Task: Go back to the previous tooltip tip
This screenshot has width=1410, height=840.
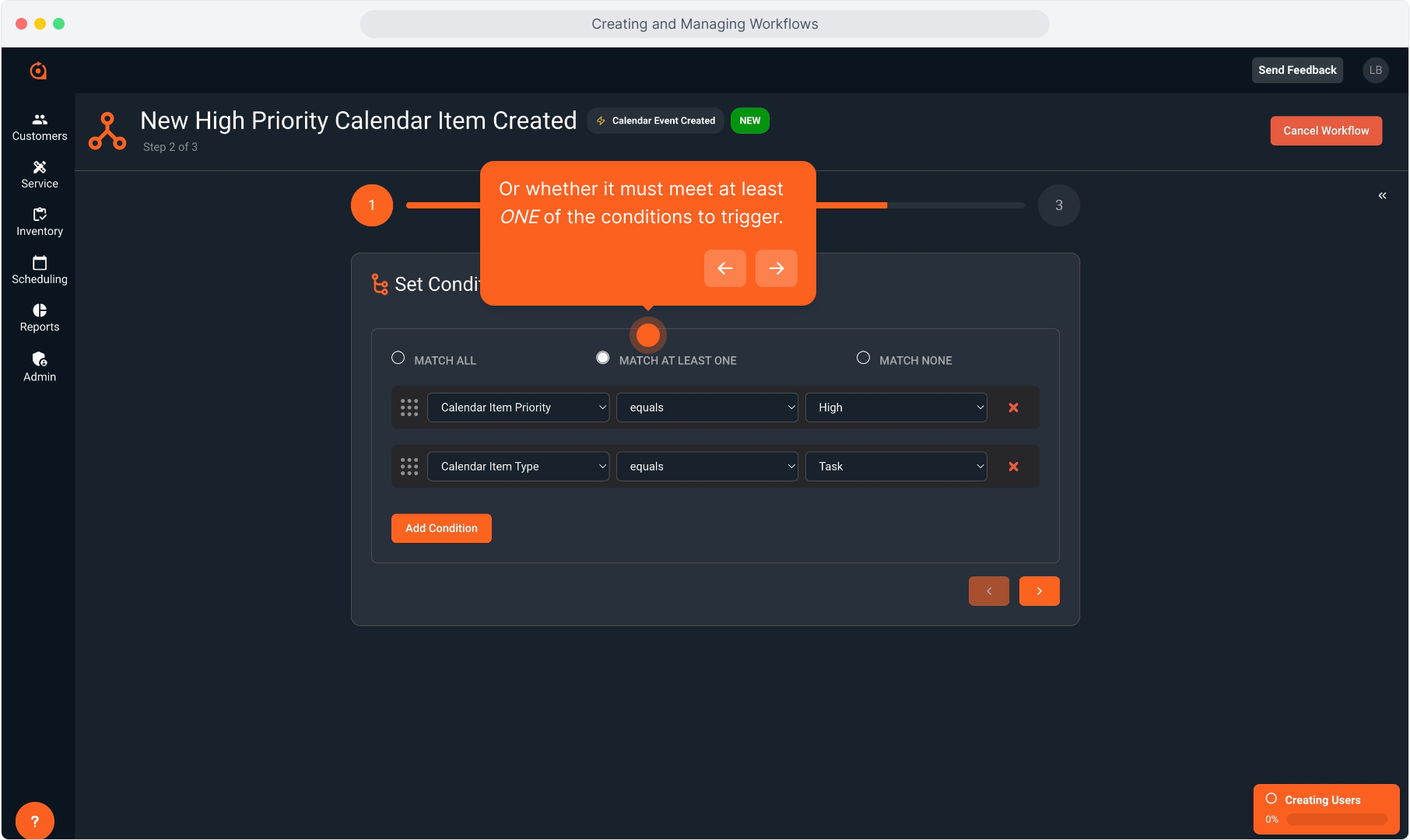Action: click(x=724, y=268)
